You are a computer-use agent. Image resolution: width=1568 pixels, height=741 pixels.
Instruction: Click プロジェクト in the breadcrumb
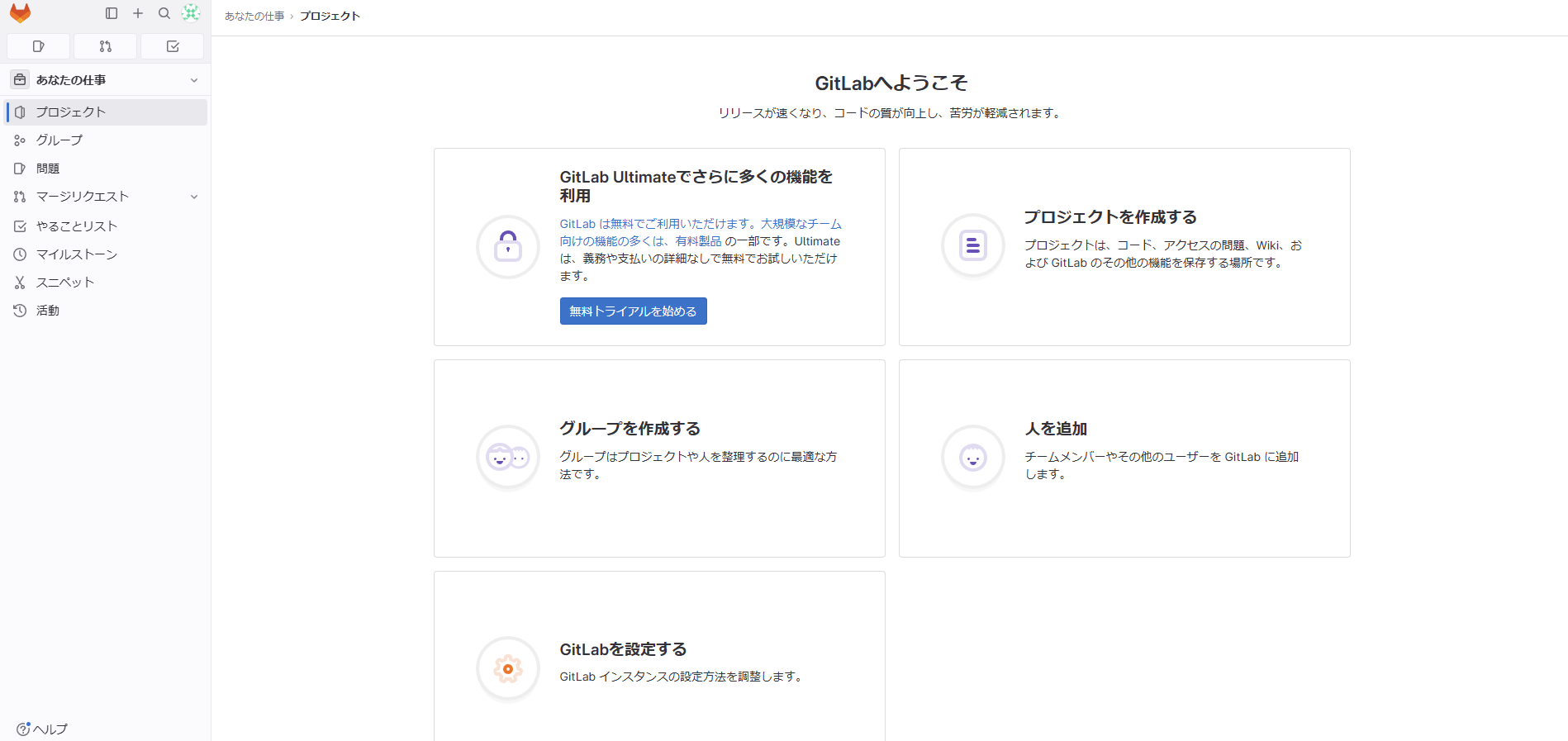pyautogui.click(x=330, y=17)
